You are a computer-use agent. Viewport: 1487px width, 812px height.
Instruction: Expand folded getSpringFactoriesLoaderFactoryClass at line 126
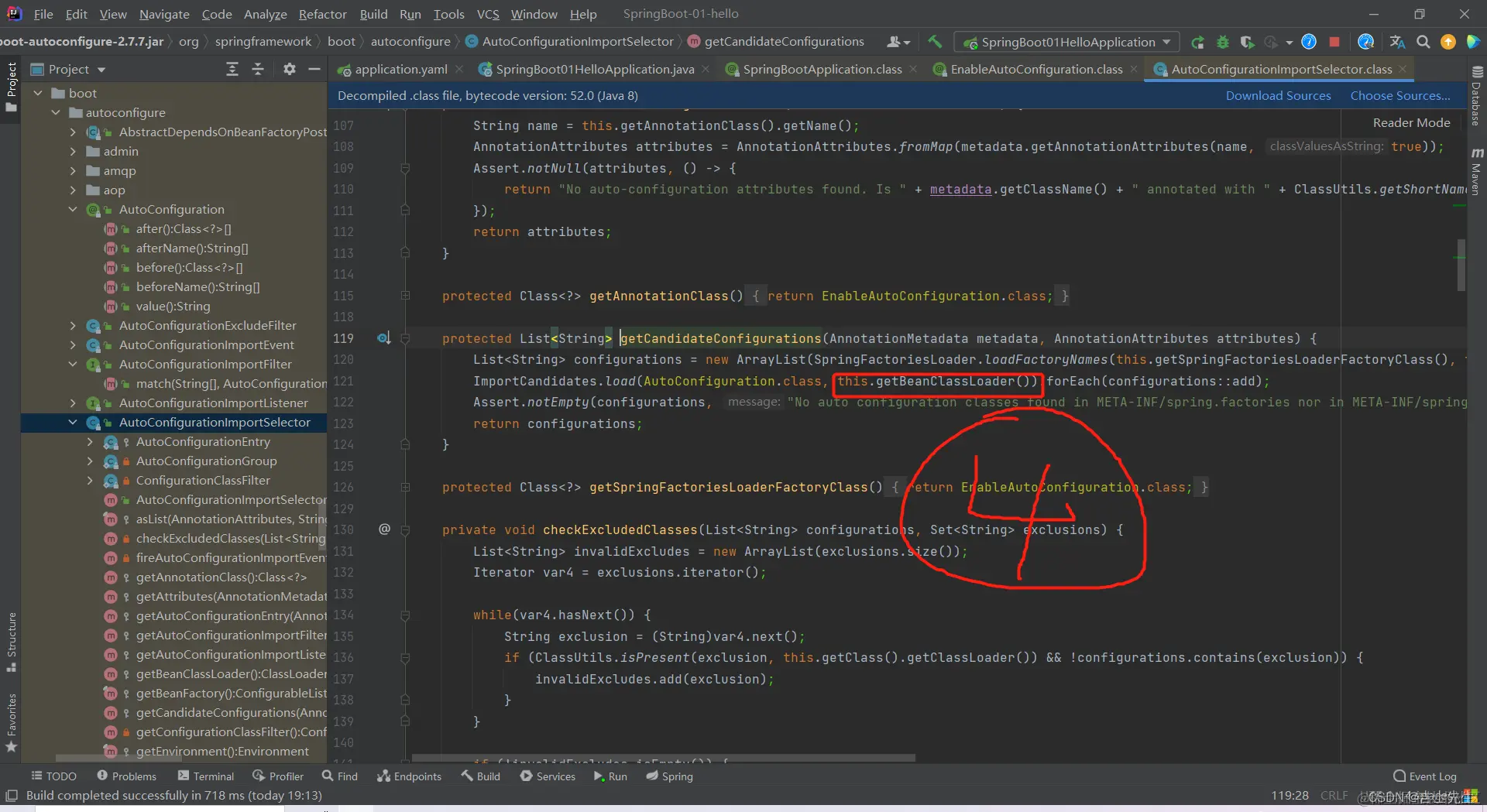tap(405, 487)
